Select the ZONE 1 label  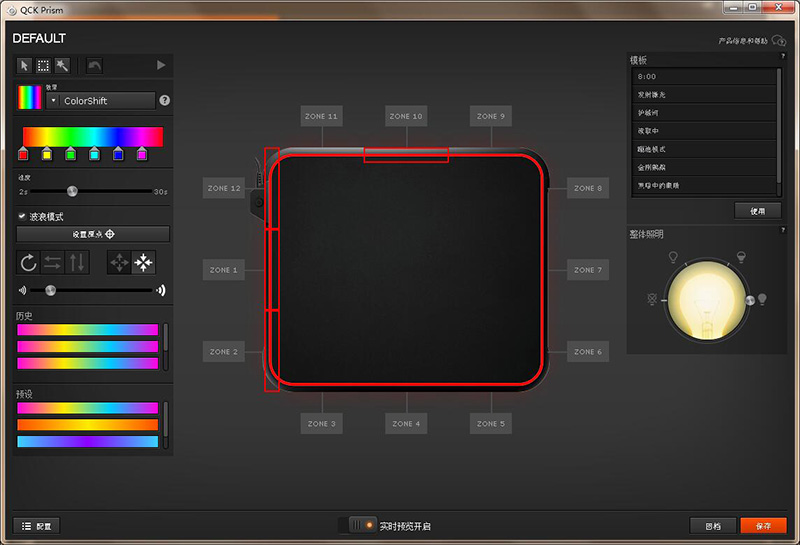pos(223,270)
